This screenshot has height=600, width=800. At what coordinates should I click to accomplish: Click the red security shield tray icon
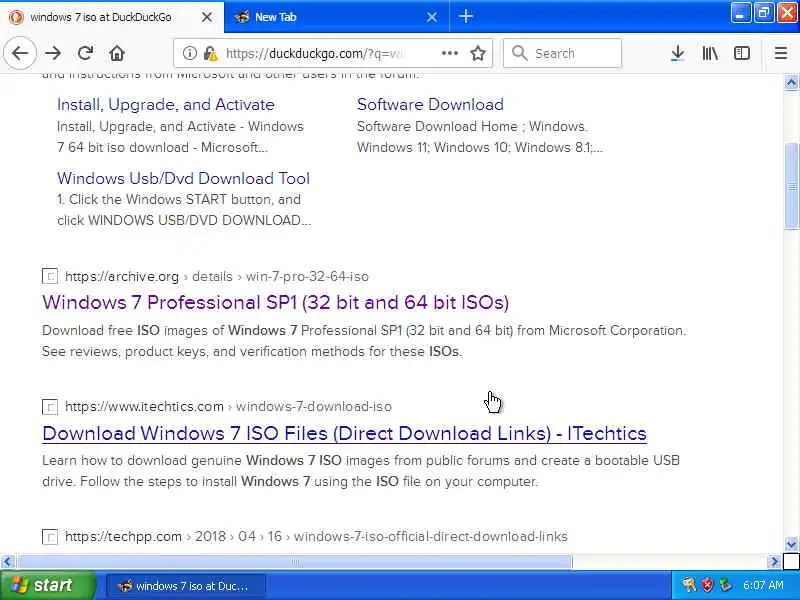[x=707, y=585]
